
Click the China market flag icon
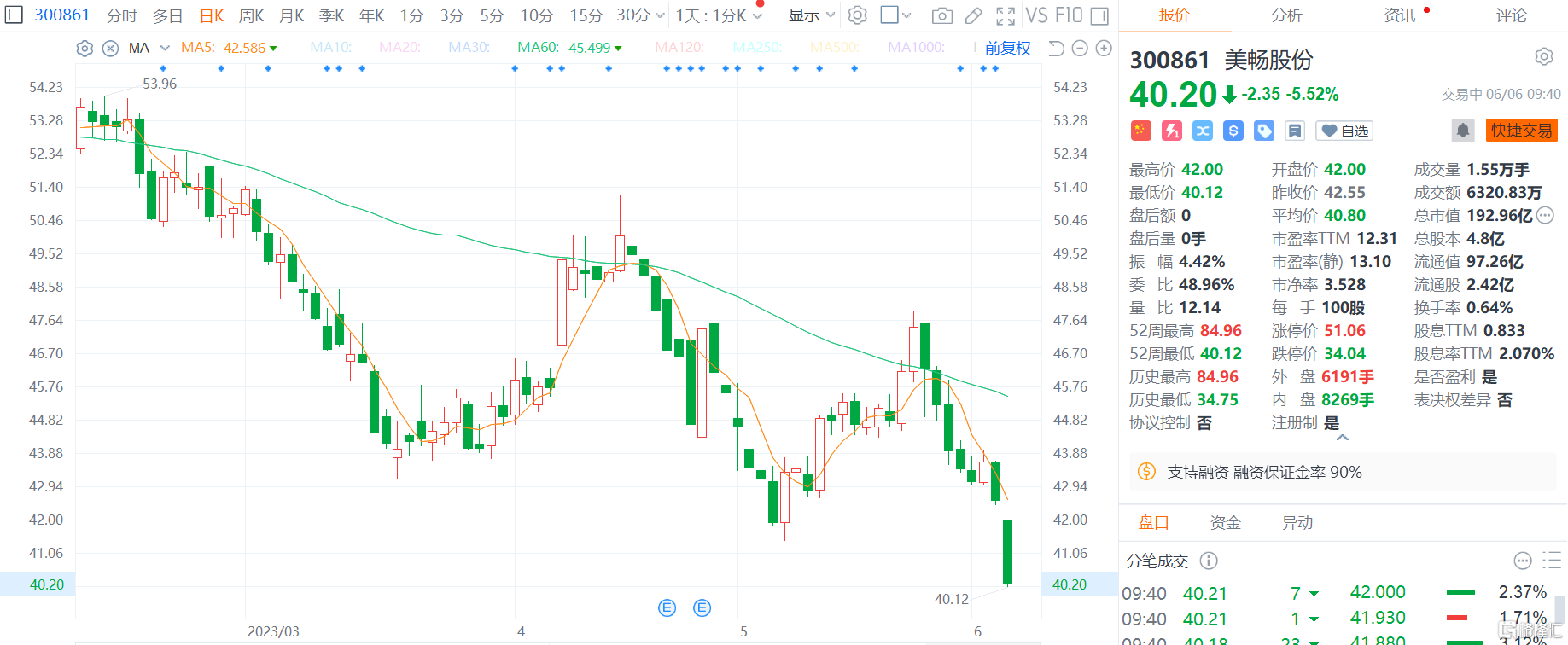point(1141,131)
